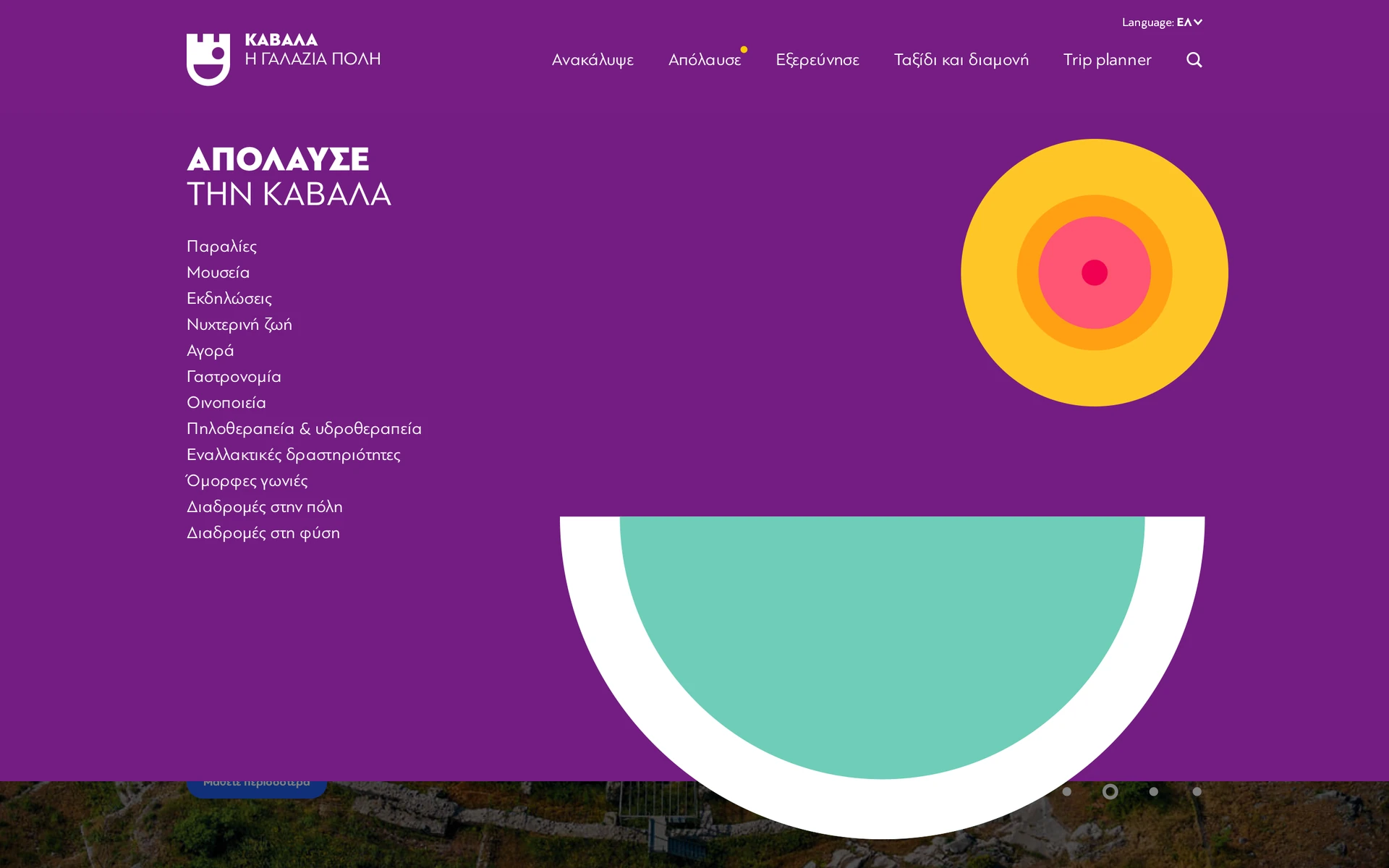The height and width of the screenshot is (868, 1389).
Task: Open the Οινοποιεία link
Action: click(x=226, y=403)
